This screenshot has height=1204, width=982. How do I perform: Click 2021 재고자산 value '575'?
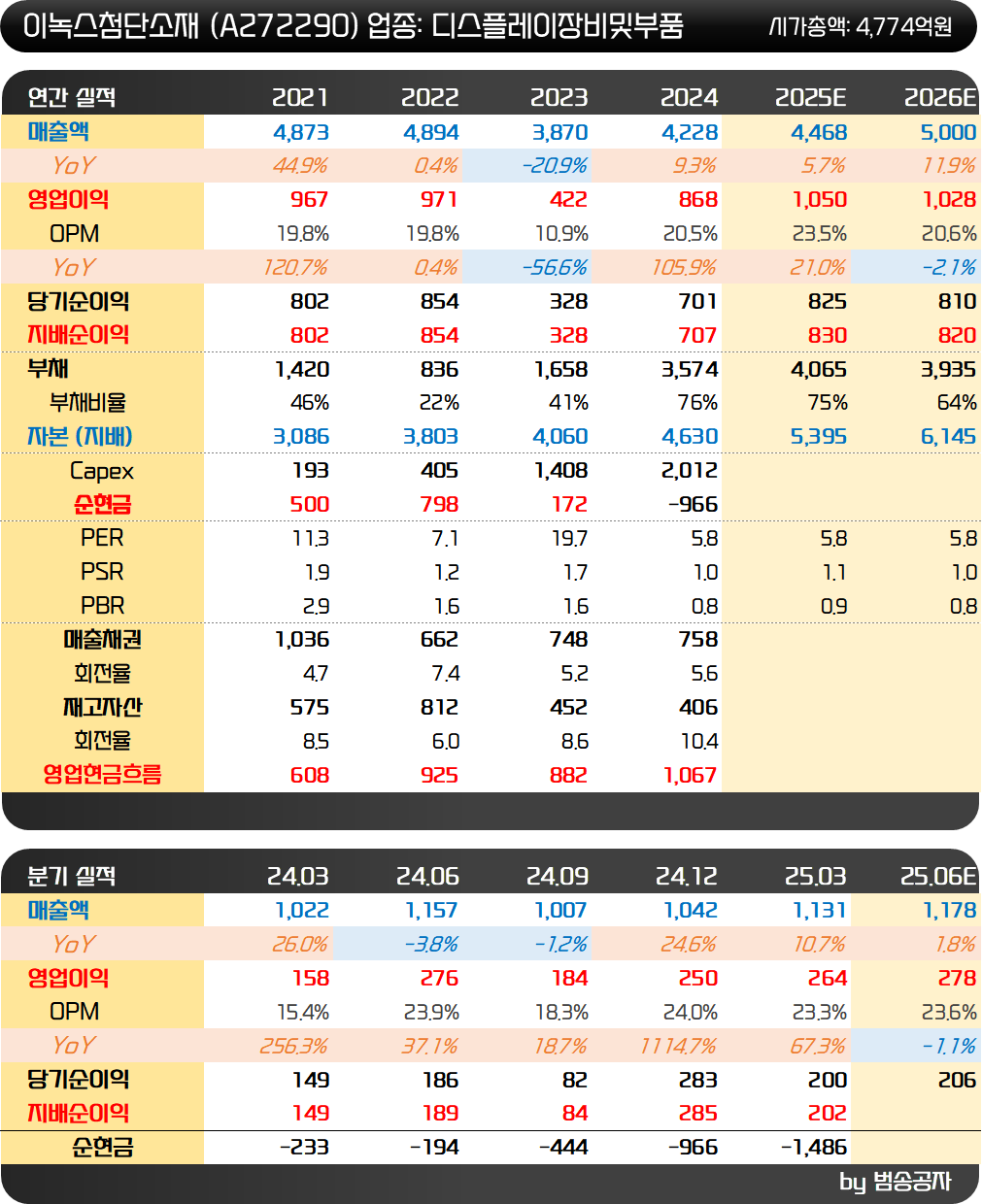(310, 707)
